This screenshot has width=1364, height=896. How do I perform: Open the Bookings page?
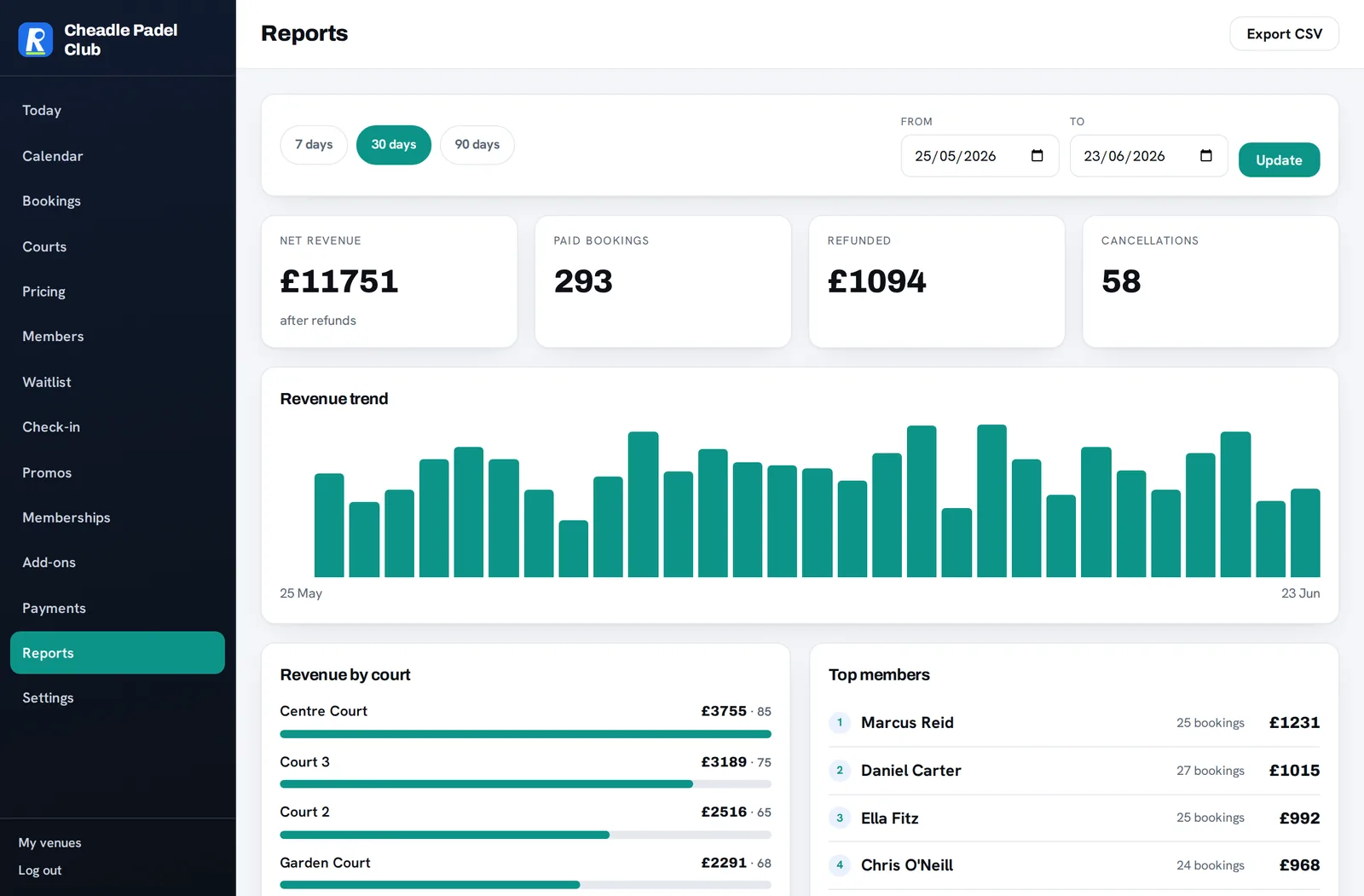pyautogui.click(x=118, y=201)
